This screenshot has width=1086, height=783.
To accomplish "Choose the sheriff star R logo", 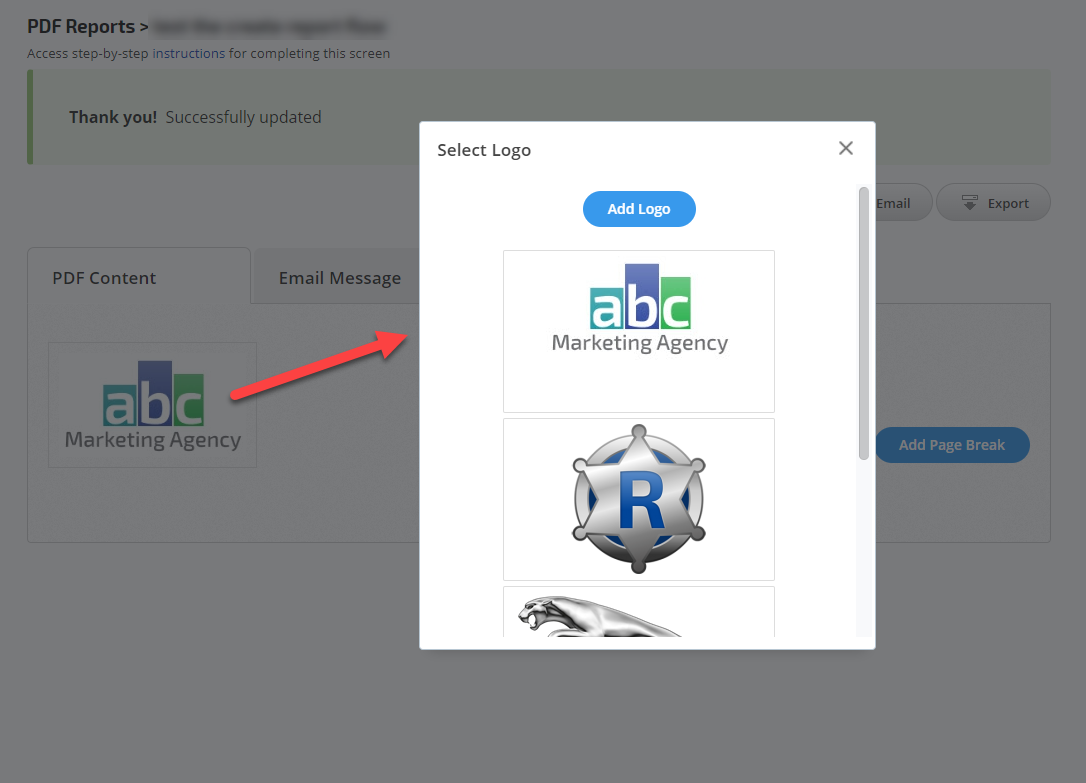I will point(639,499).
